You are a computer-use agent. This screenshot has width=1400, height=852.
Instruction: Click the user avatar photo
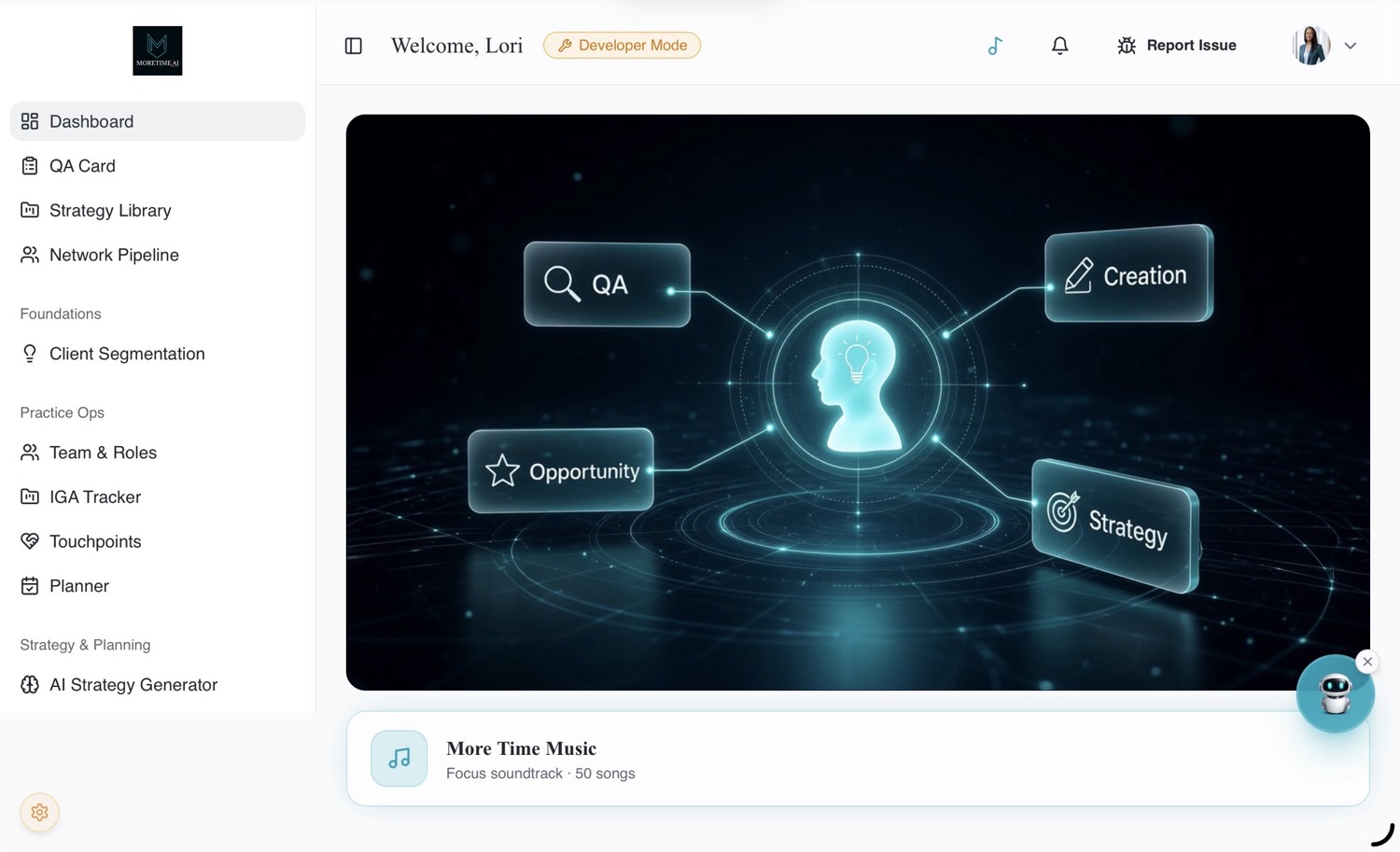click(x=1311, y=46)
